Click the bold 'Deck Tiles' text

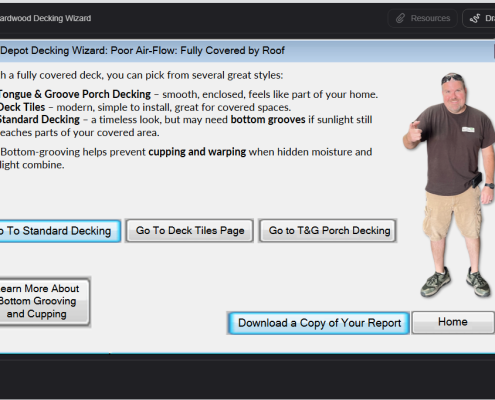coord(22,107)
